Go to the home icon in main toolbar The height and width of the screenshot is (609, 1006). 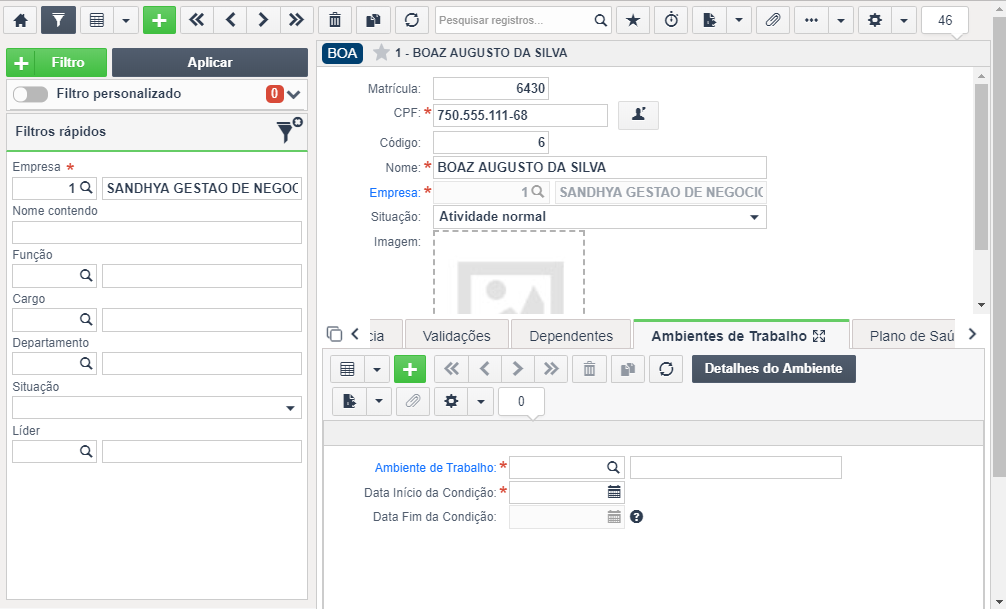pos(21,20)
